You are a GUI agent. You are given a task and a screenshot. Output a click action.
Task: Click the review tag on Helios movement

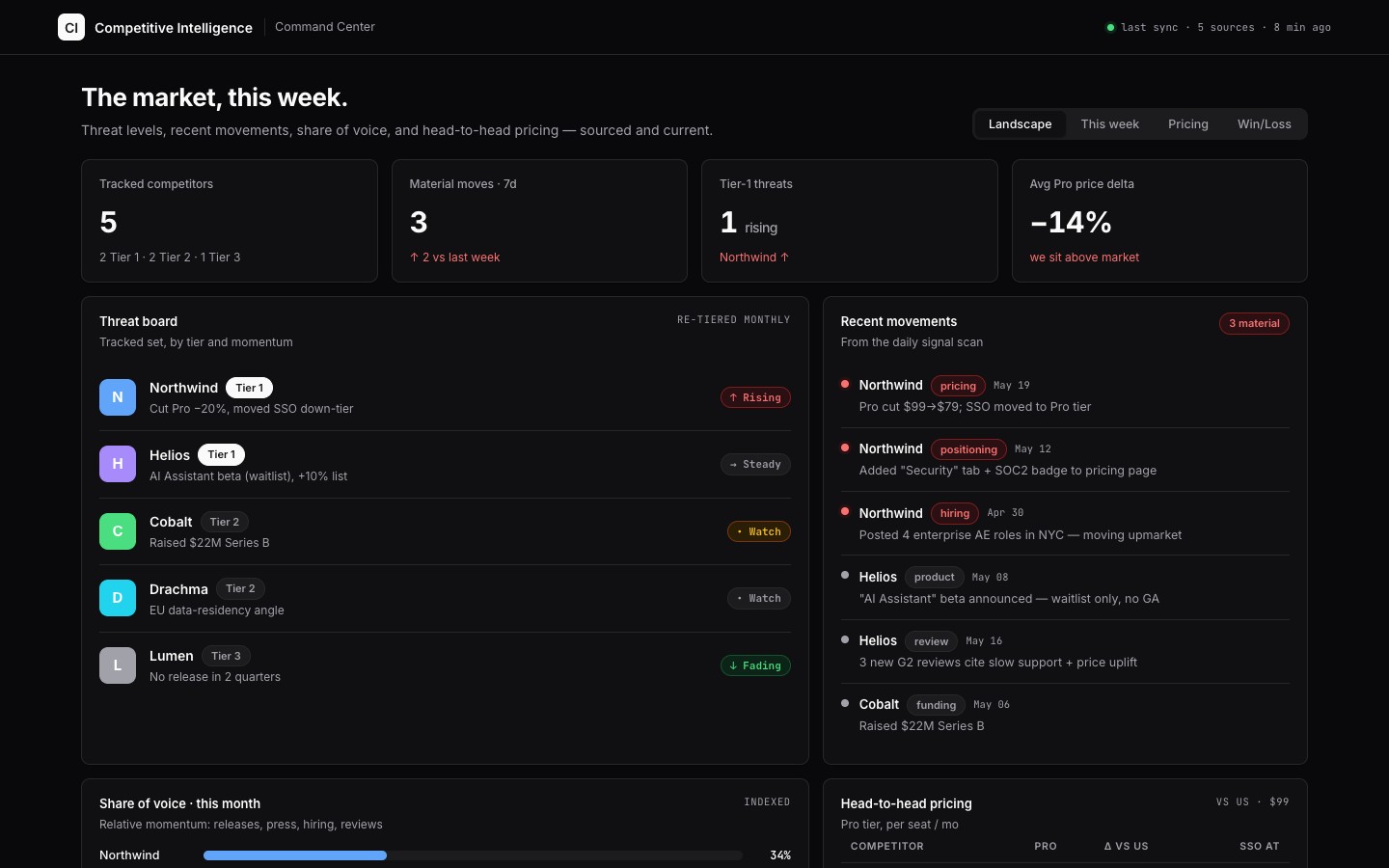tap(931, 641)
